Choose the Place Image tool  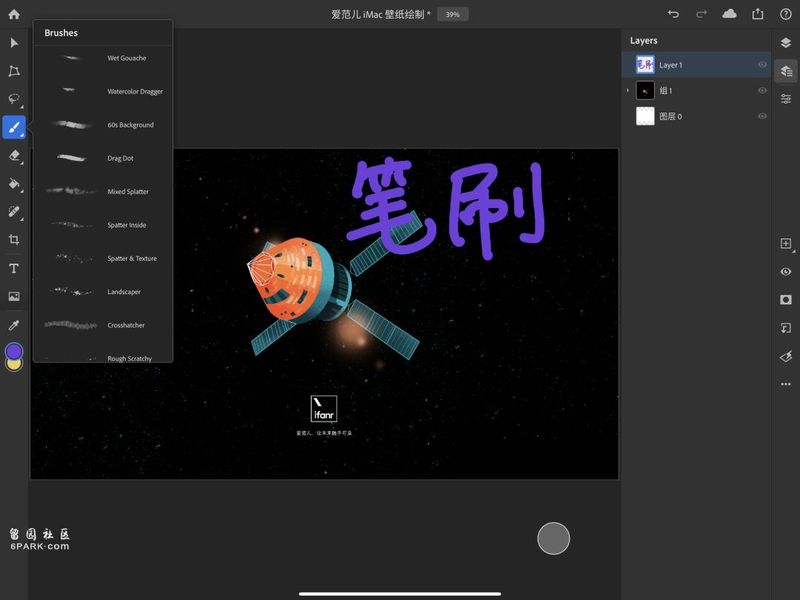pyautogui.click(x=14, y=296)
